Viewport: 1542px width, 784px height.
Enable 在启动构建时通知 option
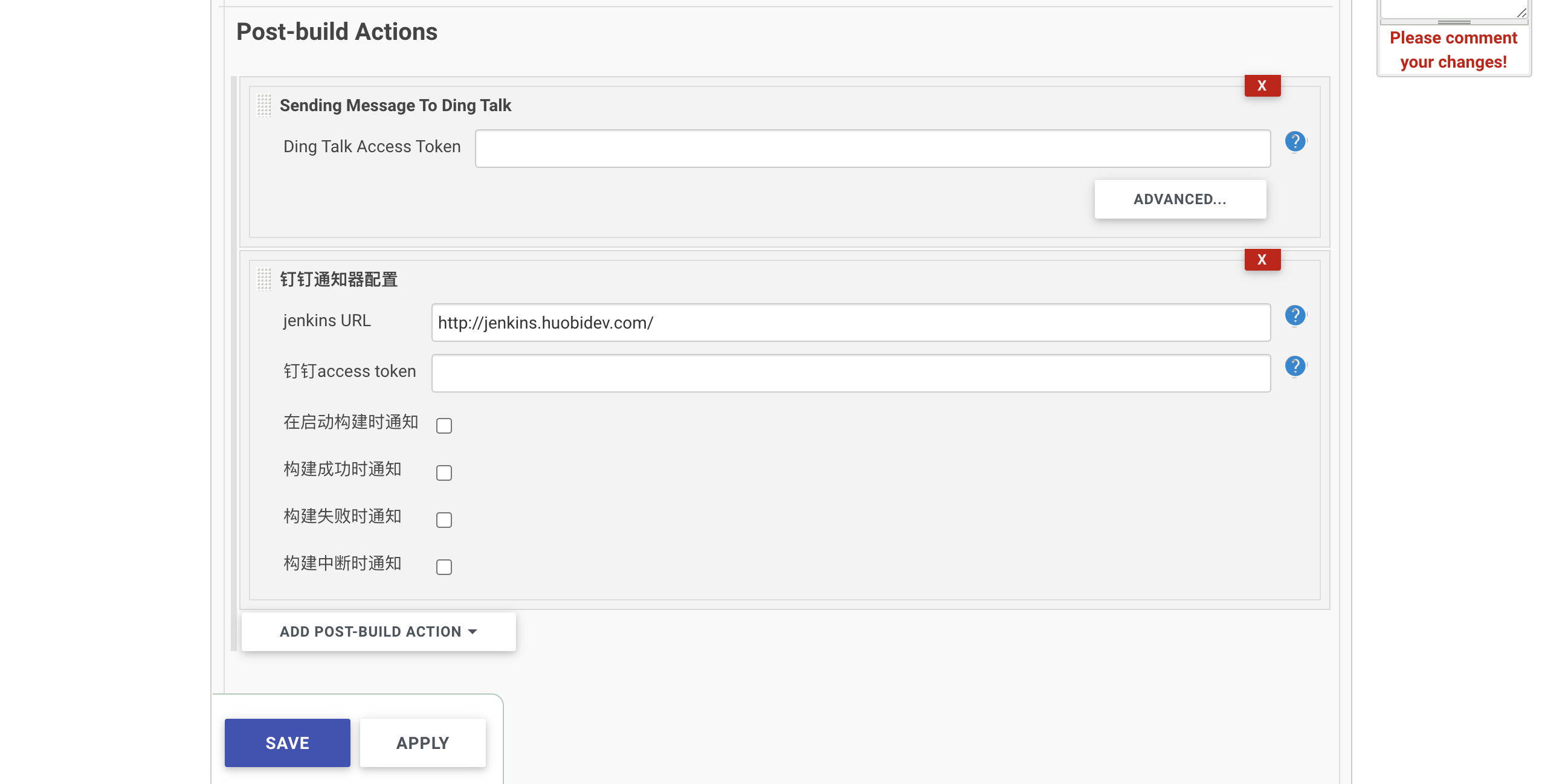[444, 426]
